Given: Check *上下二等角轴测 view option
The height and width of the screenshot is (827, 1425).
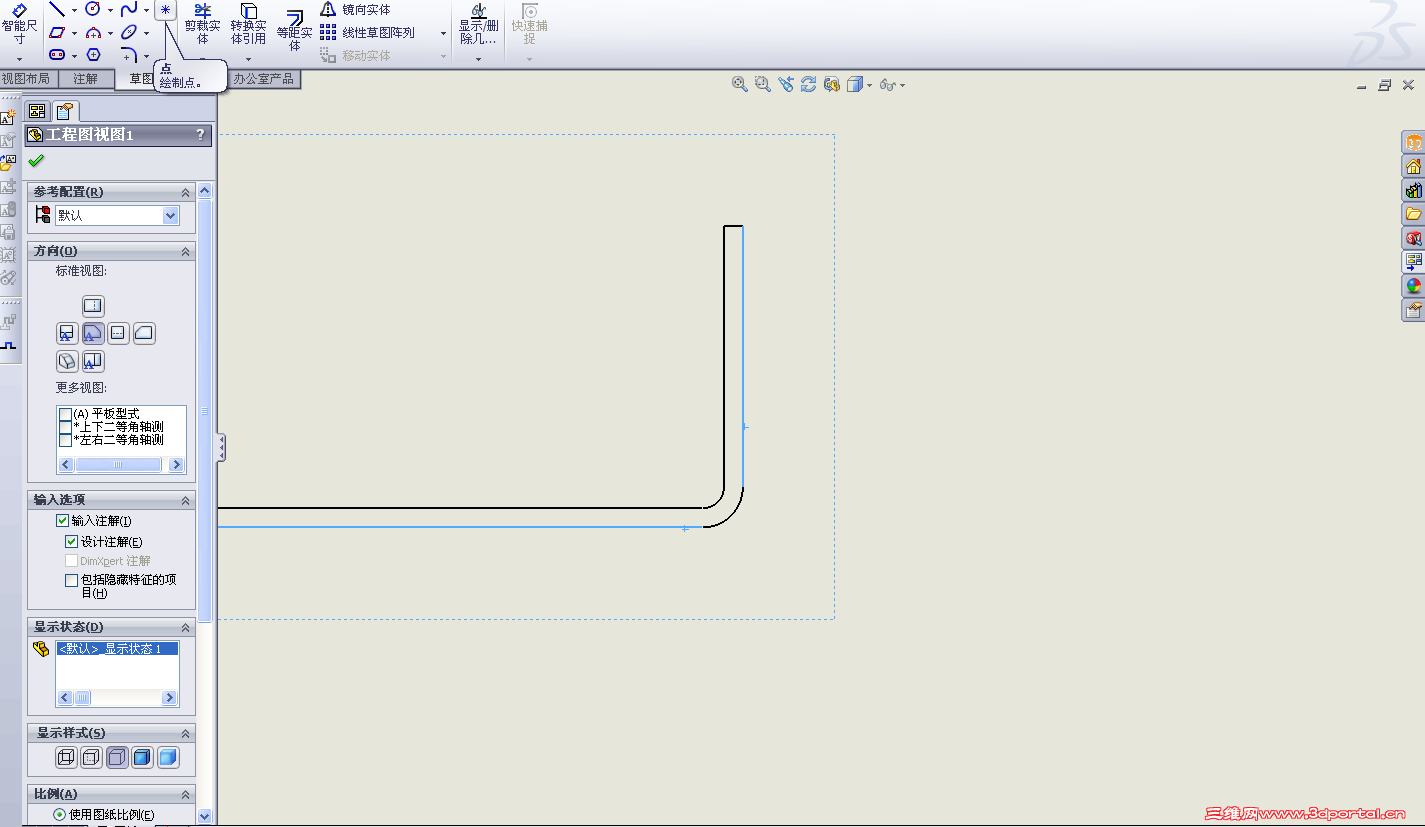Looking at the screenshot, I should (66, 427).
